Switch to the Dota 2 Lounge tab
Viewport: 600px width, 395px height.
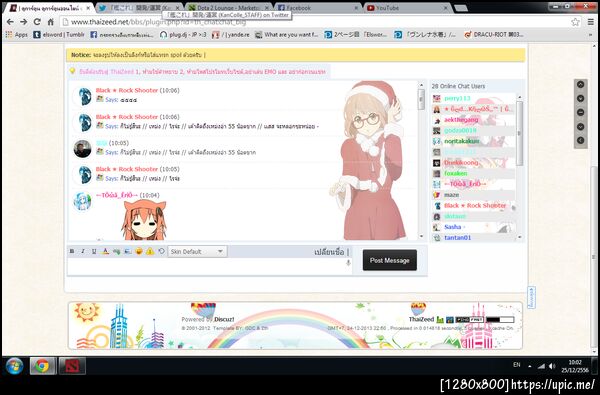(229, 8)
